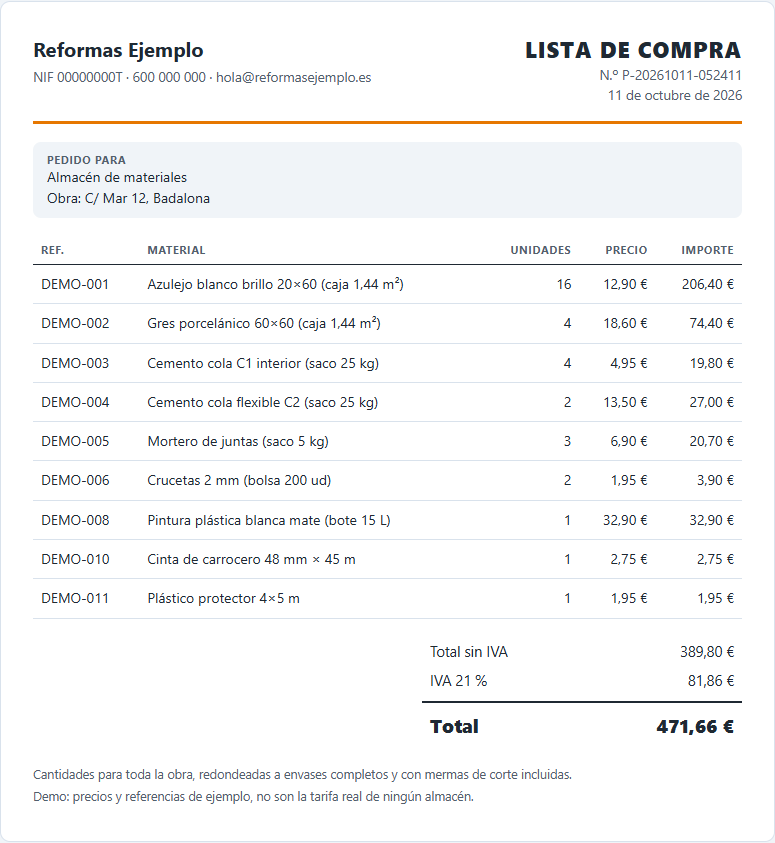775x843 pixels.
Task: Click the LISTA DE COMPRA heading
Action: [633, 51]
